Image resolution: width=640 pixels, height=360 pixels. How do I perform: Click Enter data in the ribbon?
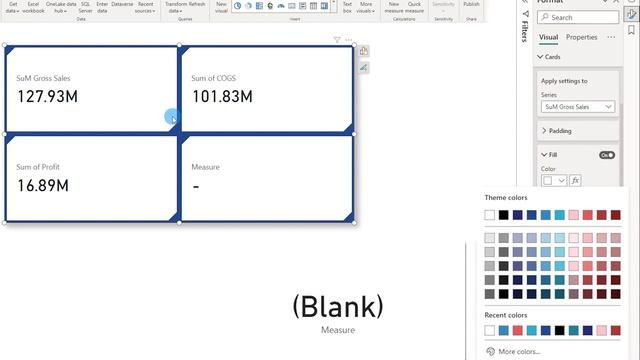tap(102, 7)
